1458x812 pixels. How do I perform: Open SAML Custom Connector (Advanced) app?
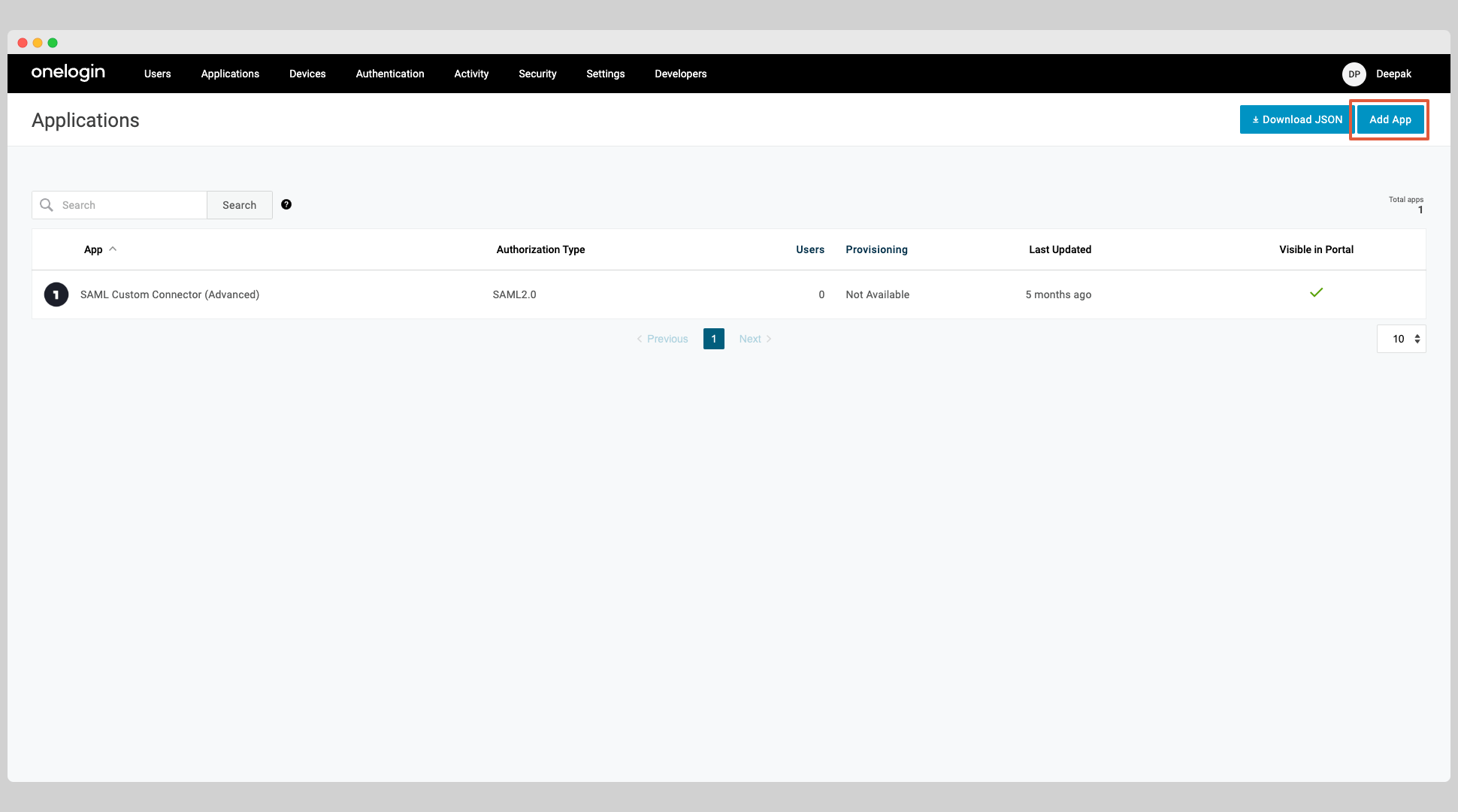click(170, 294)
